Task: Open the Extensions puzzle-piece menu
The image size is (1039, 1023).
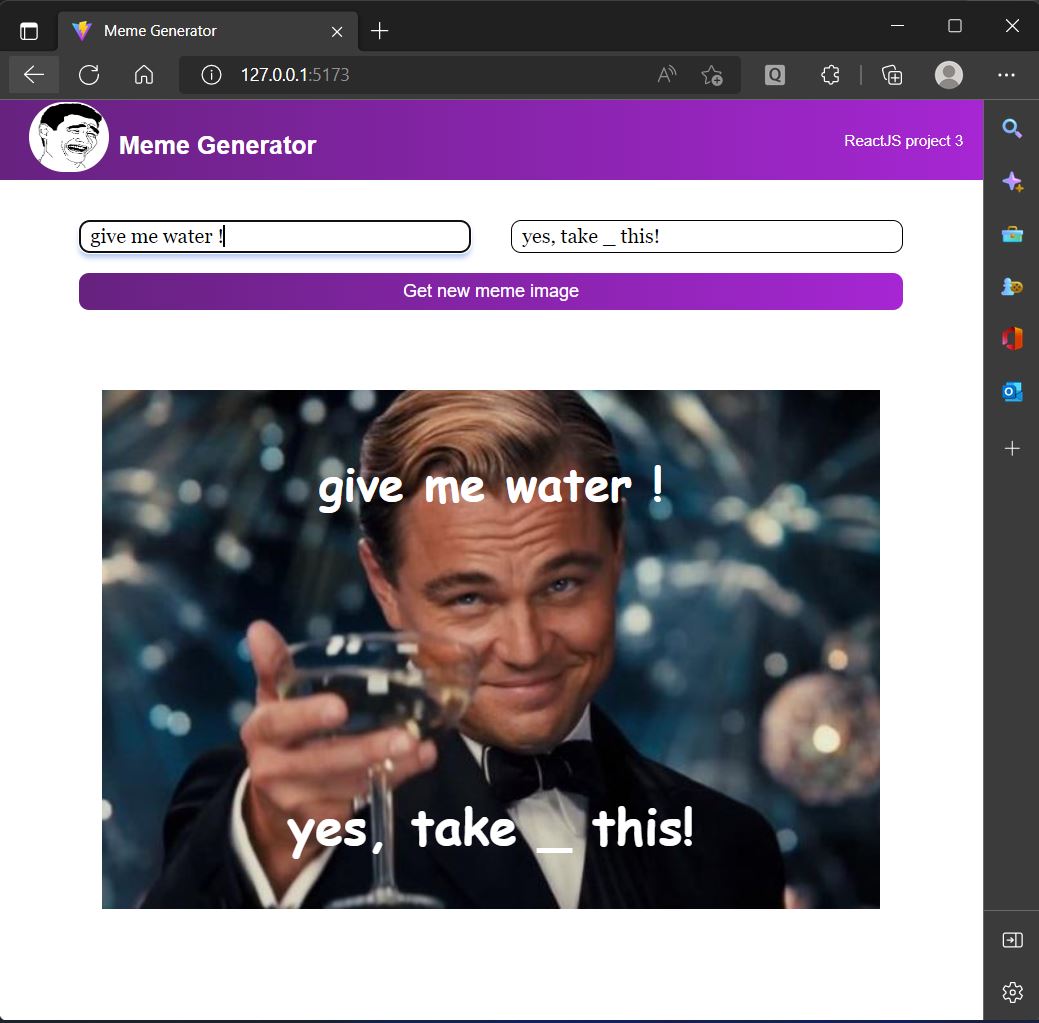Action: click(830, 74)
